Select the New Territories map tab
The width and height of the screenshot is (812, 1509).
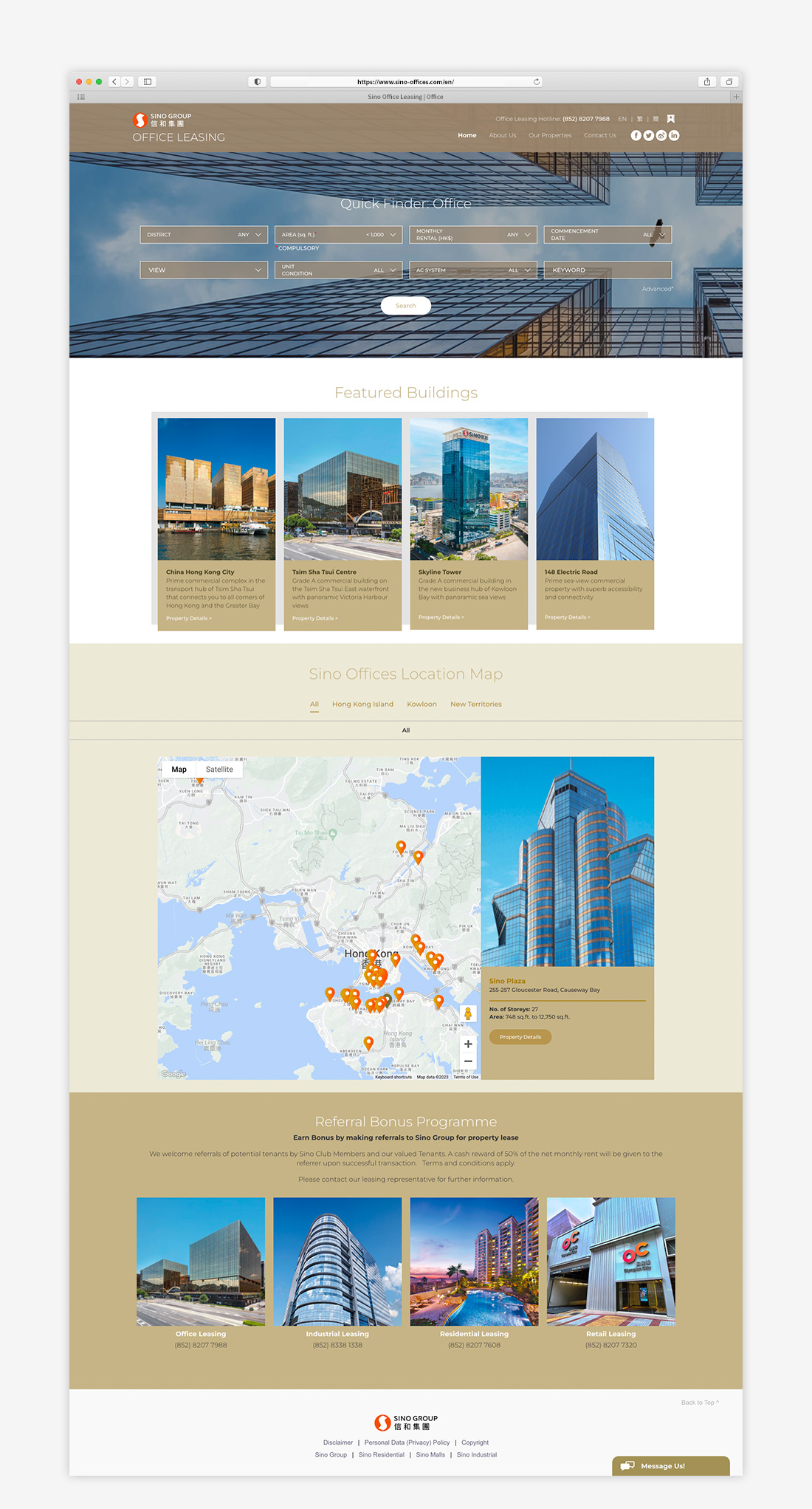tap(476, 704)
